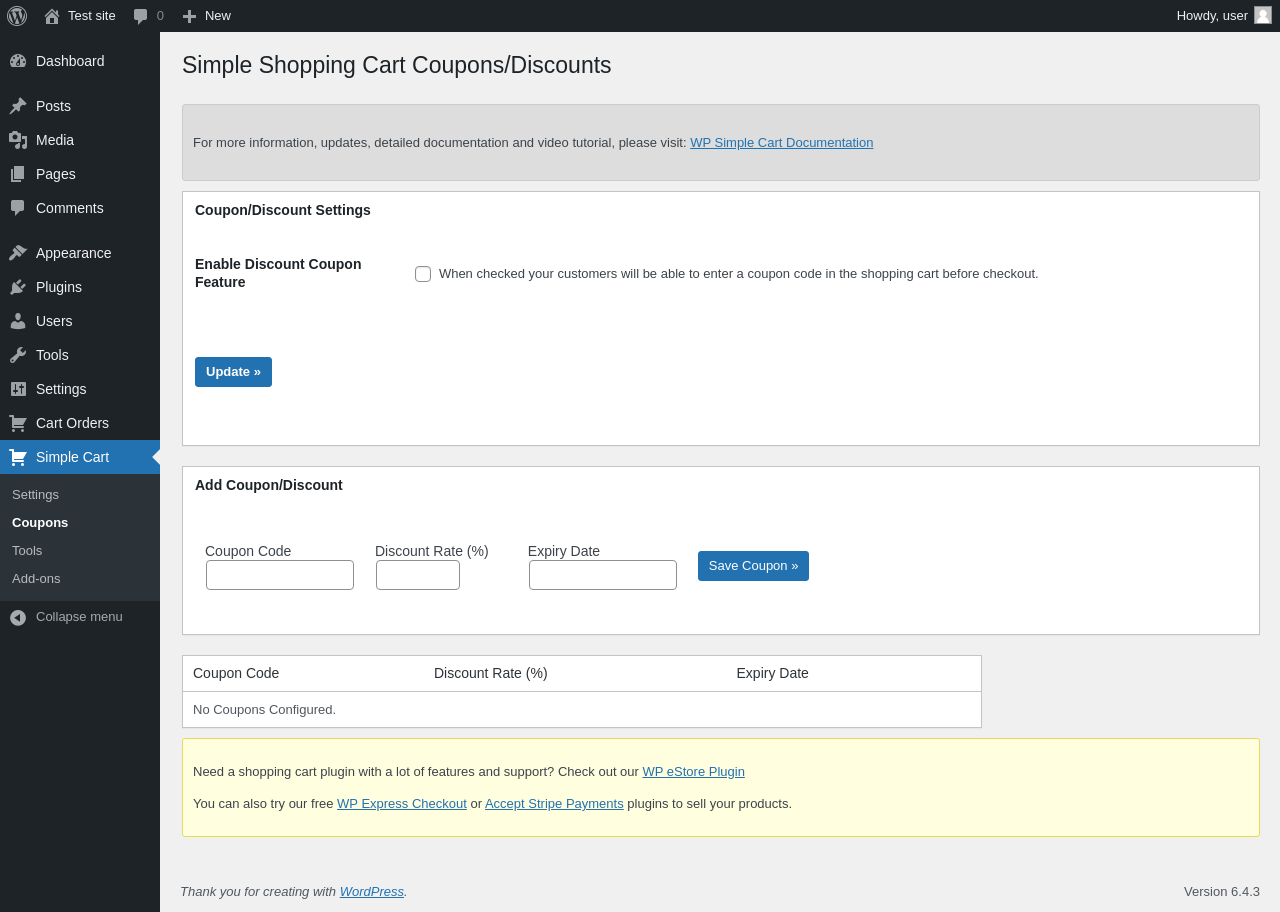This screenshot has width=1280, height=912.
Task: Click the WordPress logo icon
Action: tap(17, 16)
